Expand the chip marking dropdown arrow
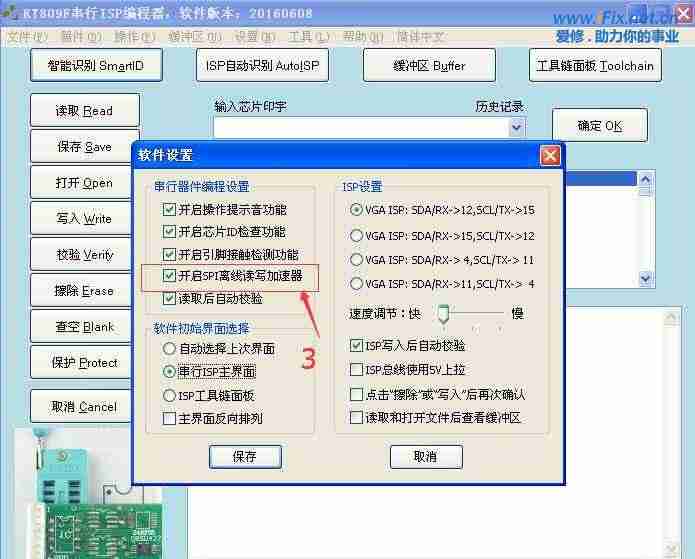The image size is (695, 559). 516,127
